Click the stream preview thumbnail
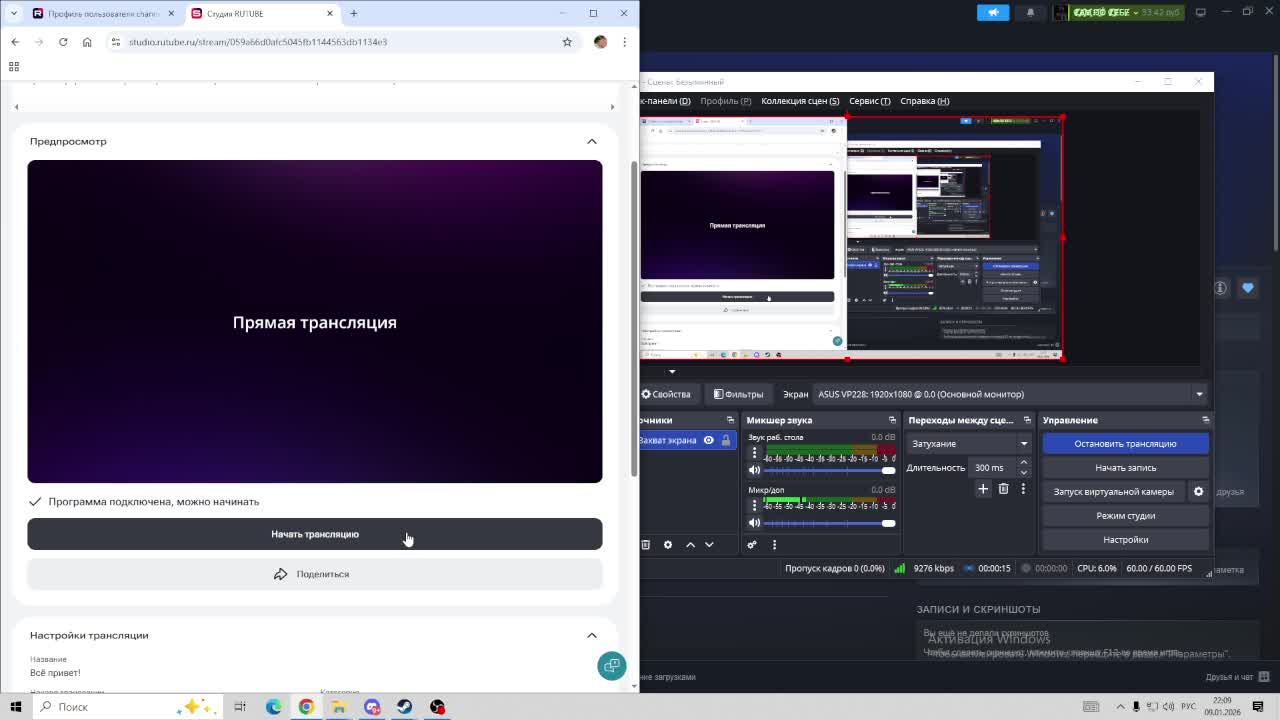1280x720 pixels. [x=315, y=321]
